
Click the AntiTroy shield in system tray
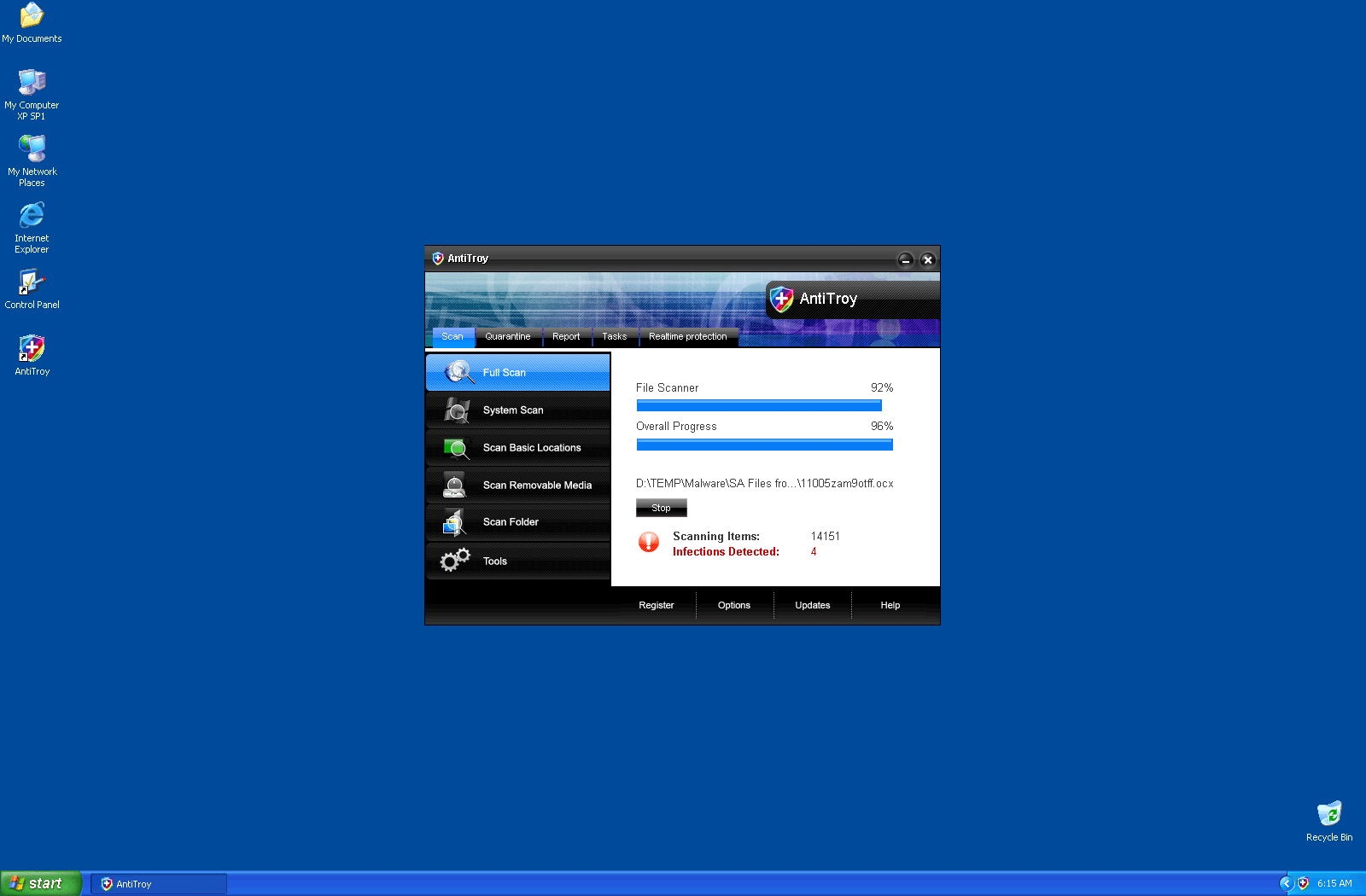tap(1303, 883)
